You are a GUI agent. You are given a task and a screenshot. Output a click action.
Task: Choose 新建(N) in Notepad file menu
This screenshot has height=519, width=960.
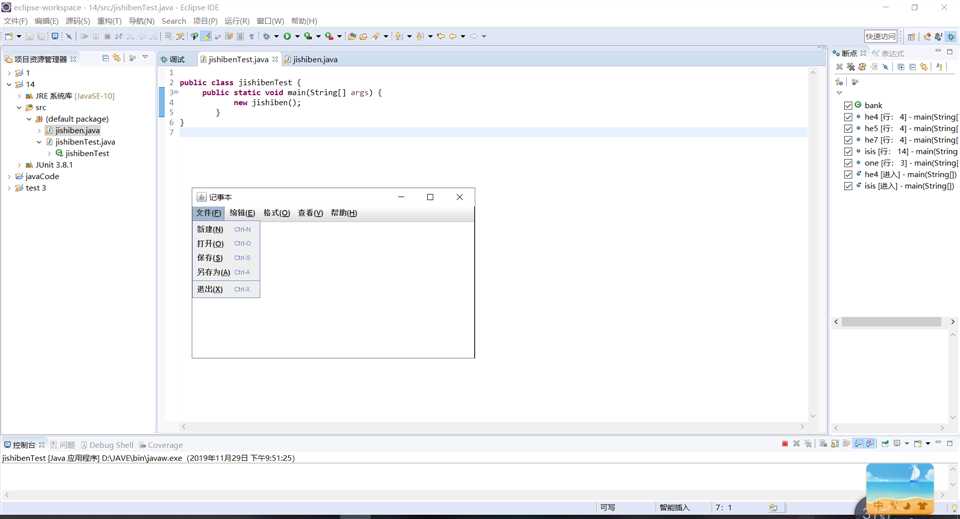[225, 230]
